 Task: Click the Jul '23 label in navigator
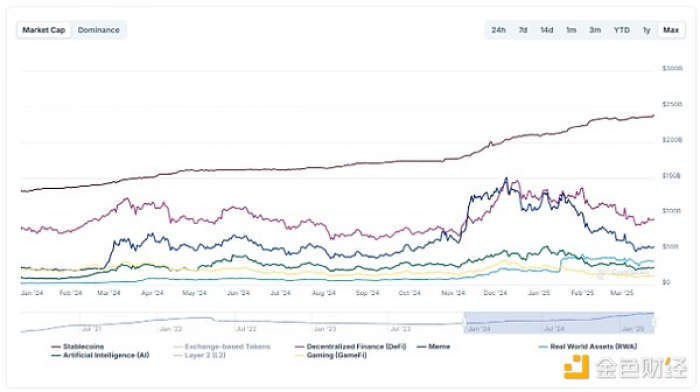click(400, 329)
